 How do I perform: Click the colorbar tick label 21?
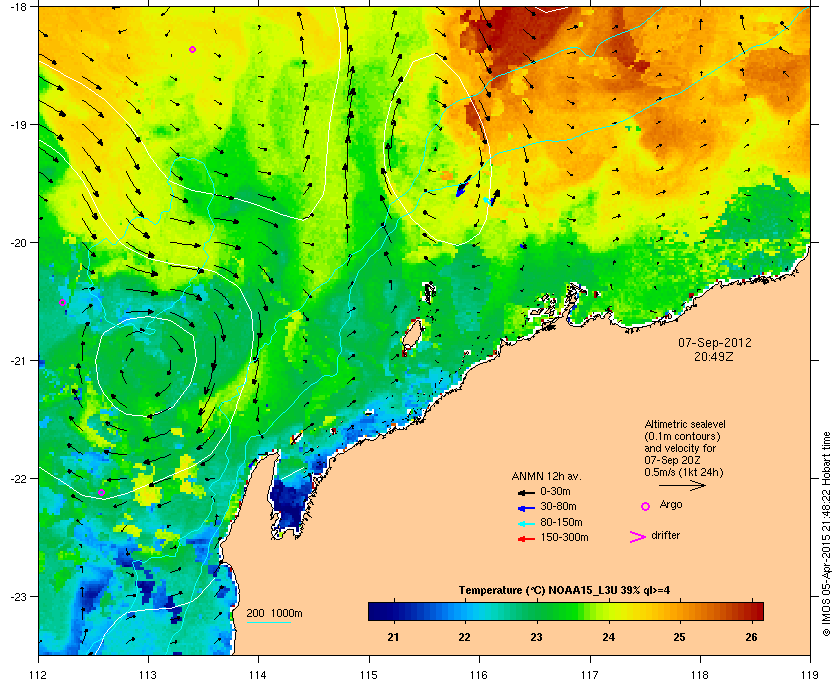(x=394, y=637)
